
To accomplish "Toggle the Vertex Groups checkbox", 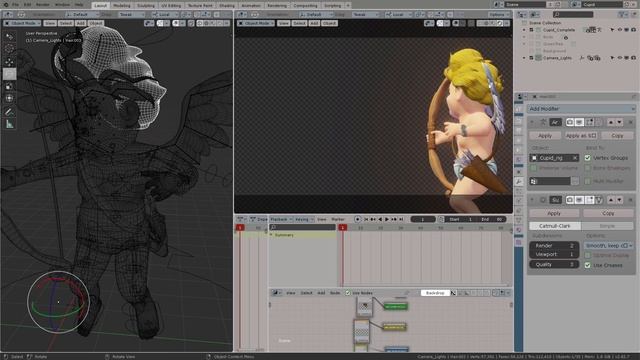I will click(588, 158).
